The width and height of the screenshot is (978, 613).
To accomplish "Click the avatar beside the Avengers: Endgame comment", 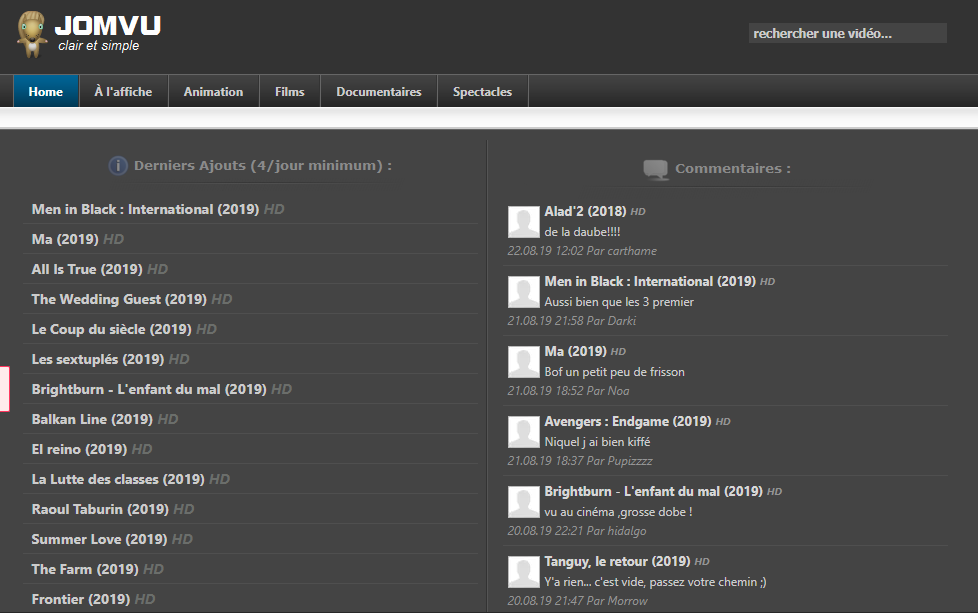I will pyautogui.click(x=523, y=432).
